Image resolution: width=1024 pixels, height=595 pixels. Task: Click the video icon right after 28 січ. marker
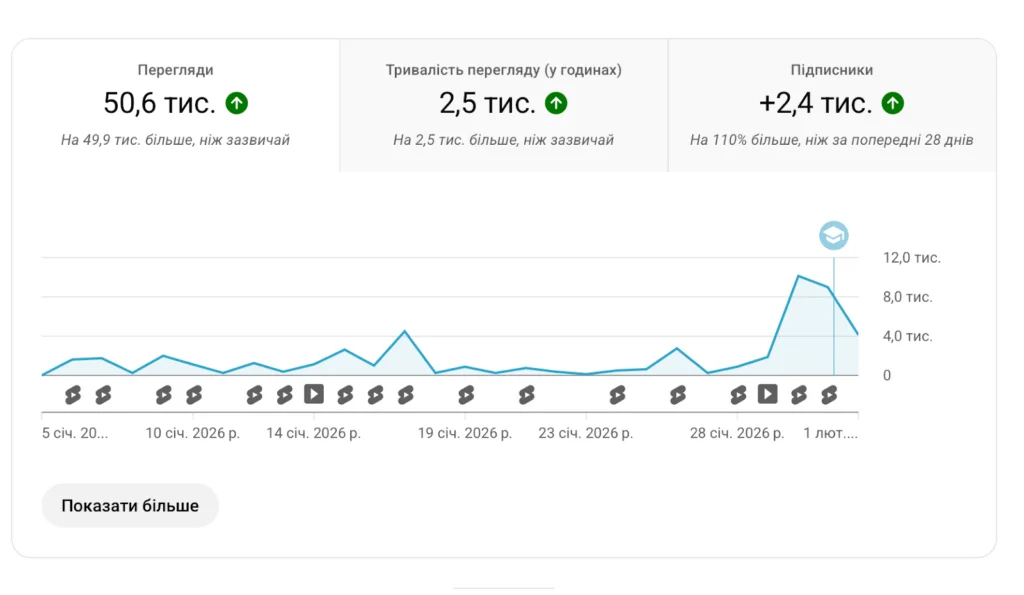(767, 394)
